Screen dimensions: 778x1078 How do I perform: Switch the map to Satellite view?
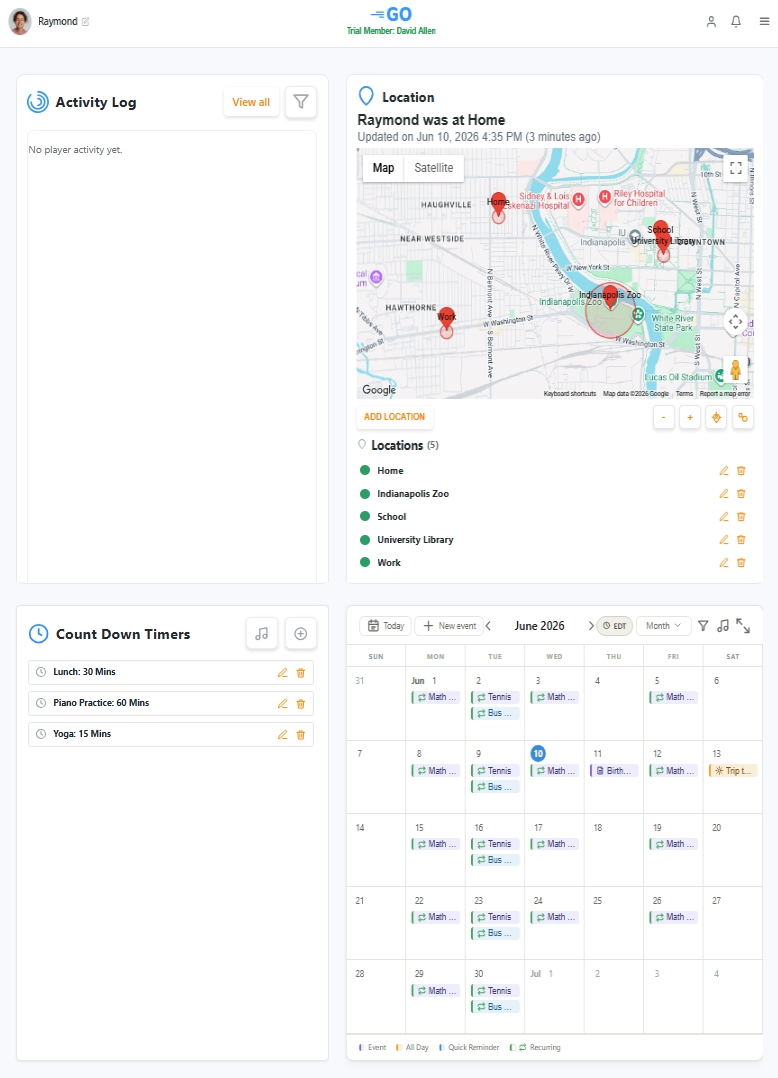[x=434, y=168]
